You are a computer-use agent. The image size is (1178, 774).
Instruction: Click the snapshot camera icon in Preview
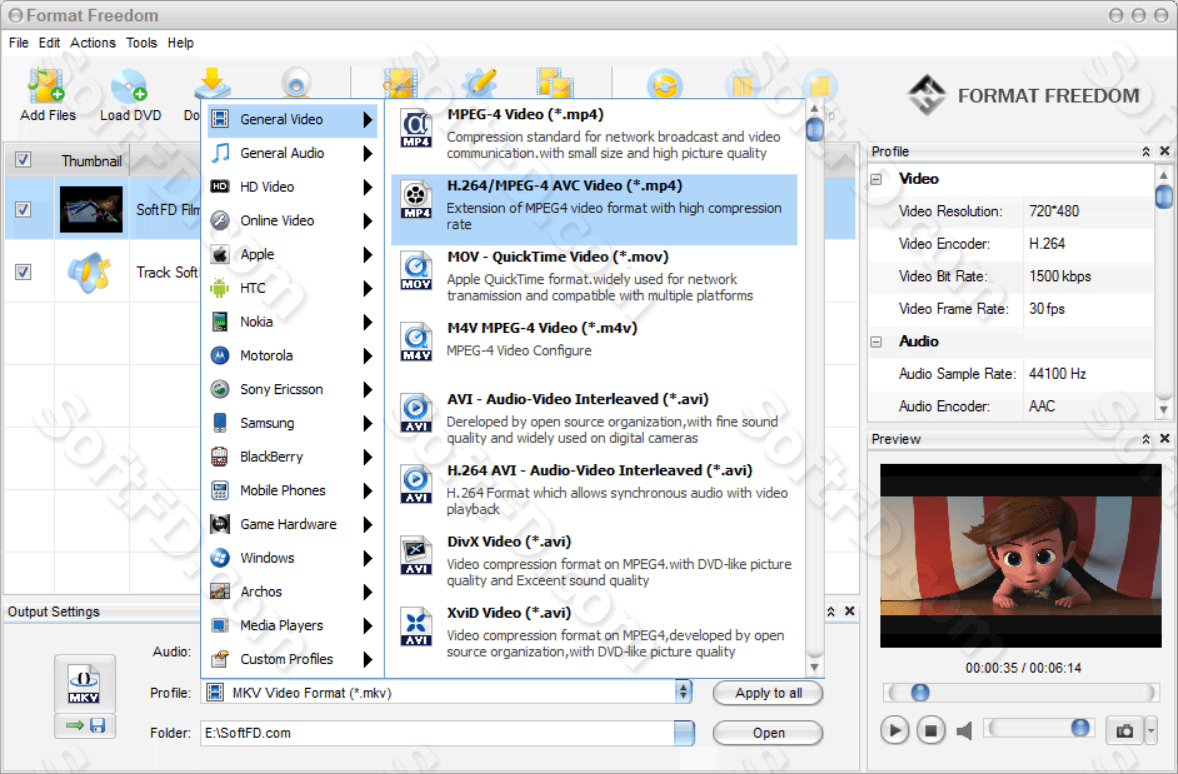(x=1124, y=730)
